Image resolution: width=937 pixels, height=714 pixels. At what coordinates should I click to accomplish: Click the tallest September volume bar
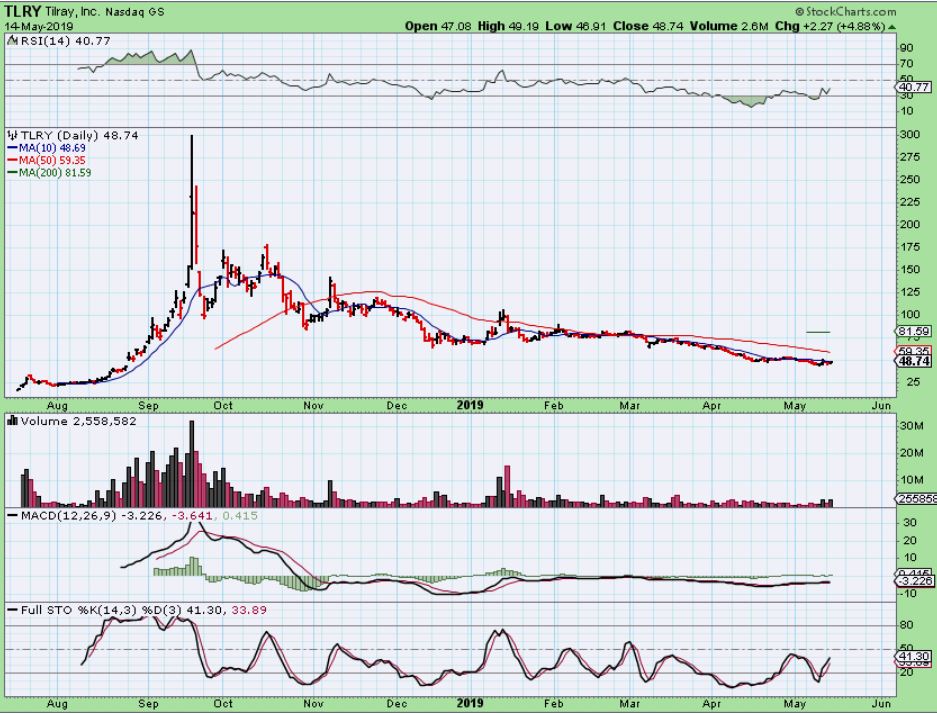click(191, 464)
